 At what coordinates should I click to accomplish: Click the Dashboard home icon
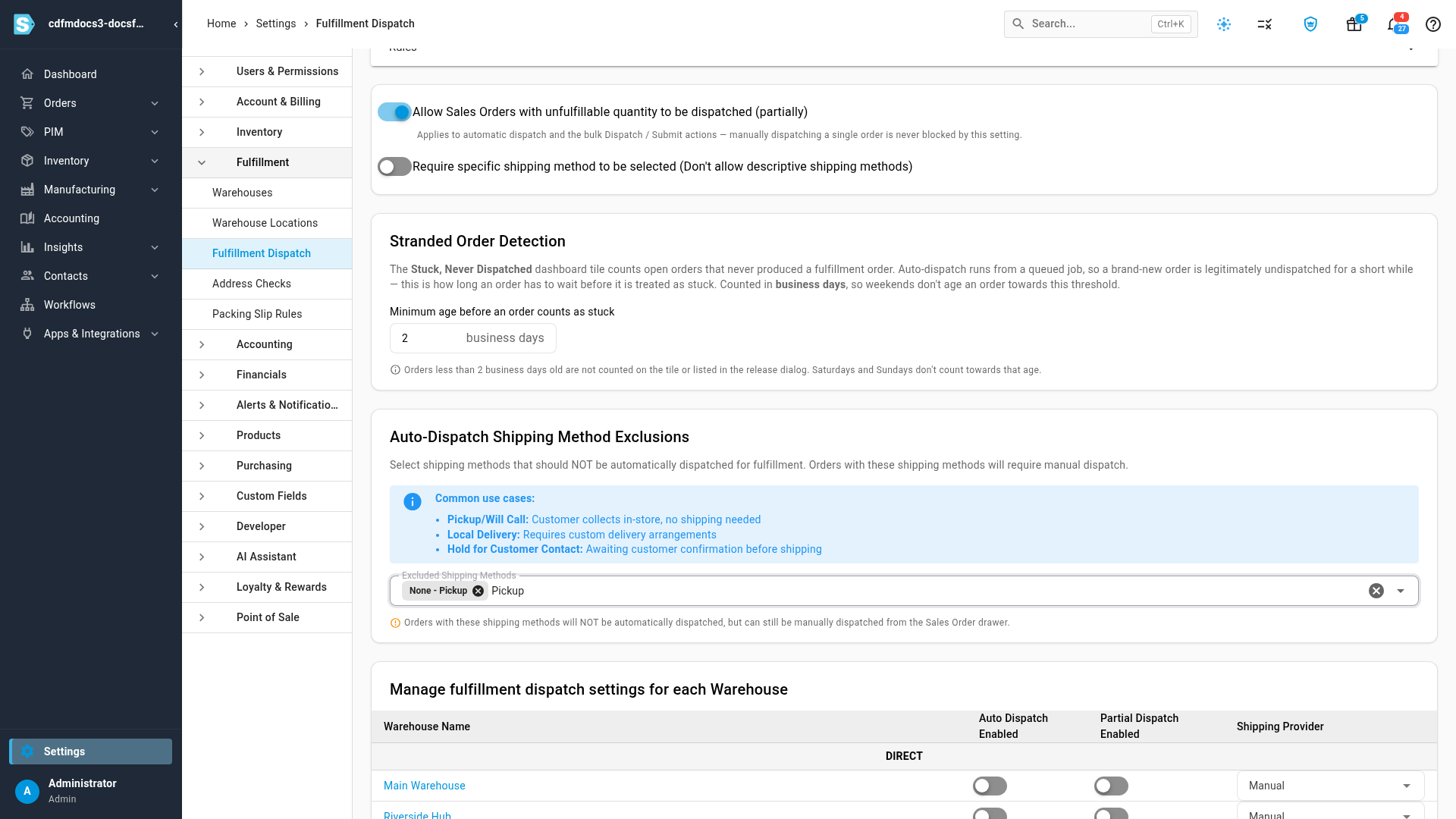[x=27, y=74]
